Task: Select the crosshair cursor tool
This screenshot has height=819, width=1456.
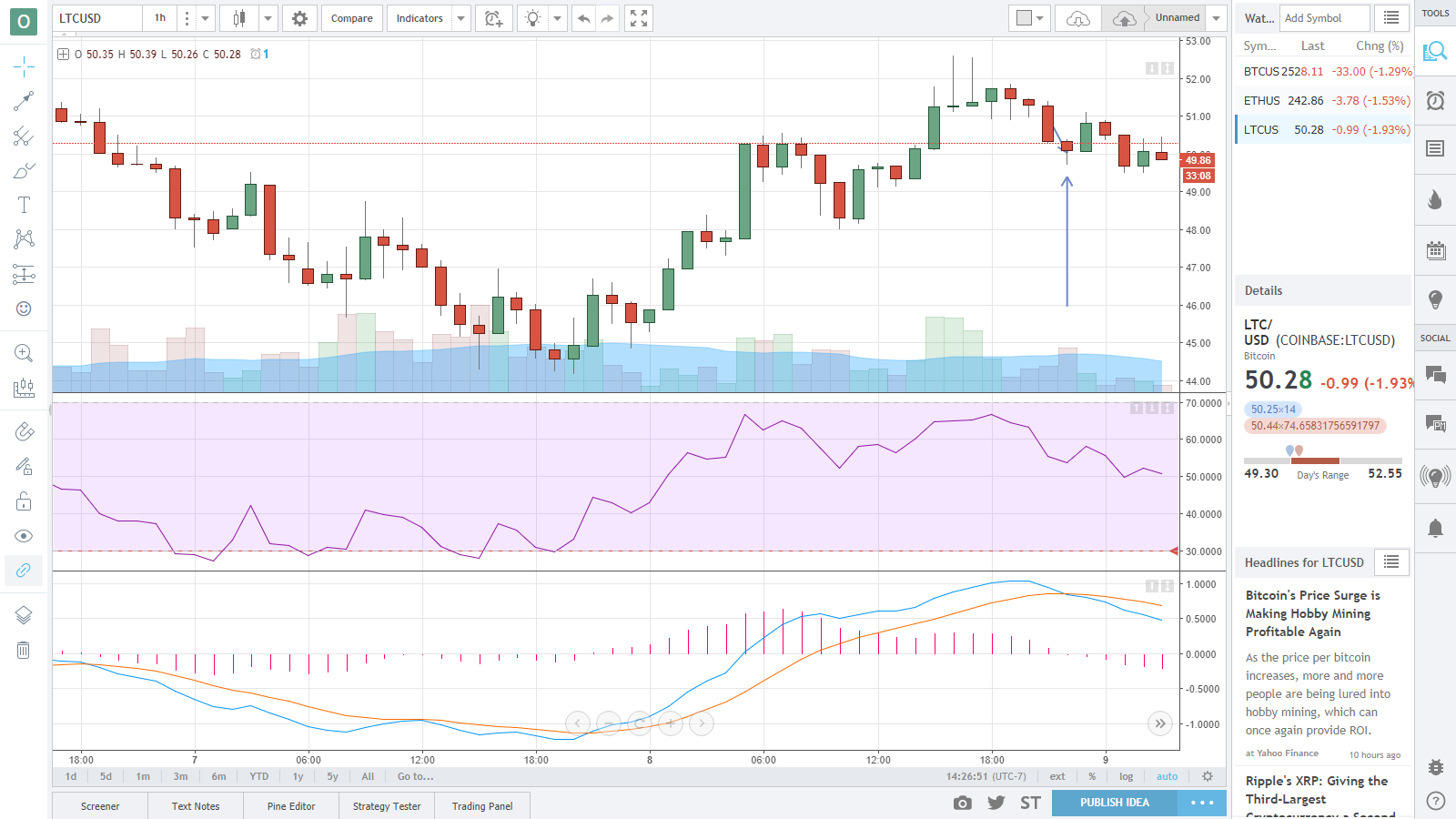Action: pyautogui.click(x=24, y=66)
